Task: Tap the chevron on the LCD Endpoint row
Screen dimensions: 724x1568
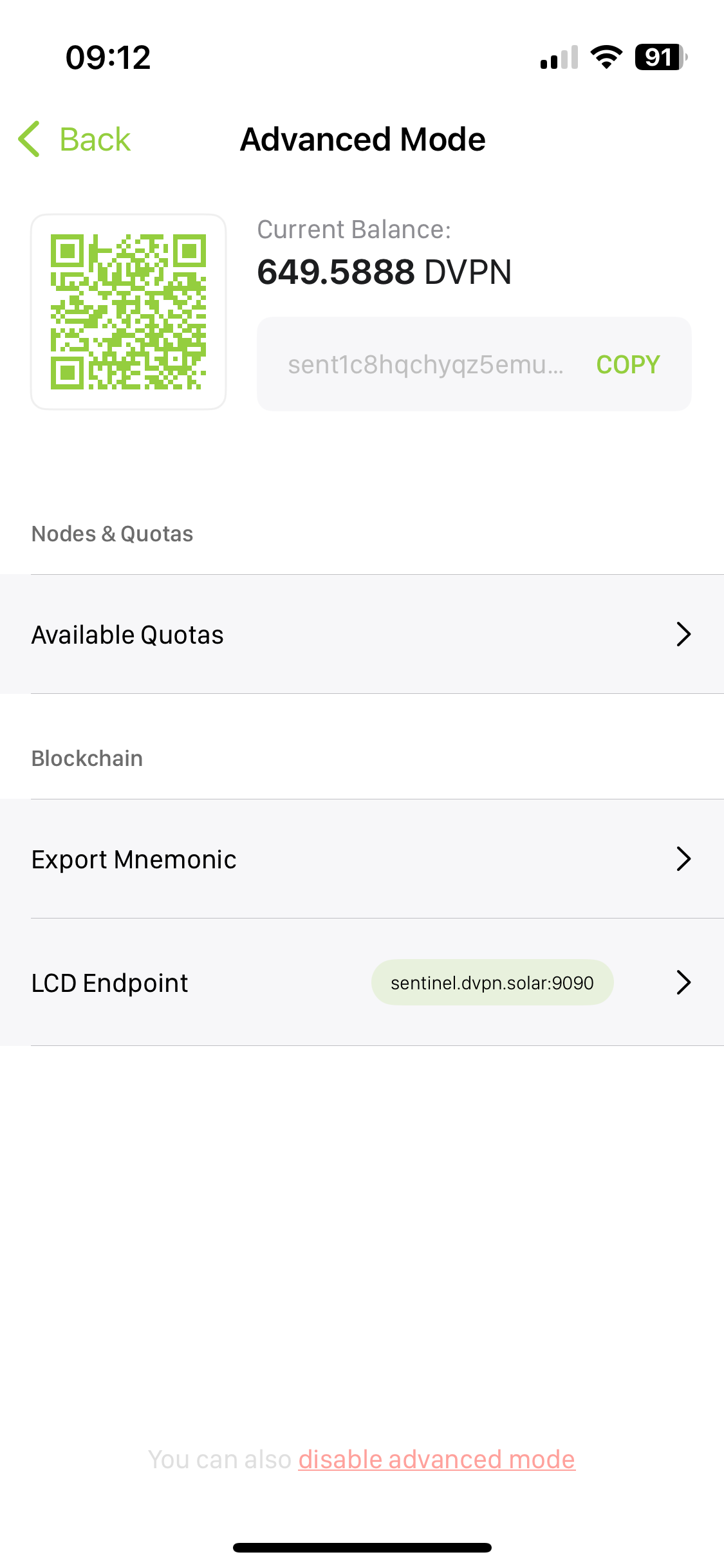Action: pos(683,983)
